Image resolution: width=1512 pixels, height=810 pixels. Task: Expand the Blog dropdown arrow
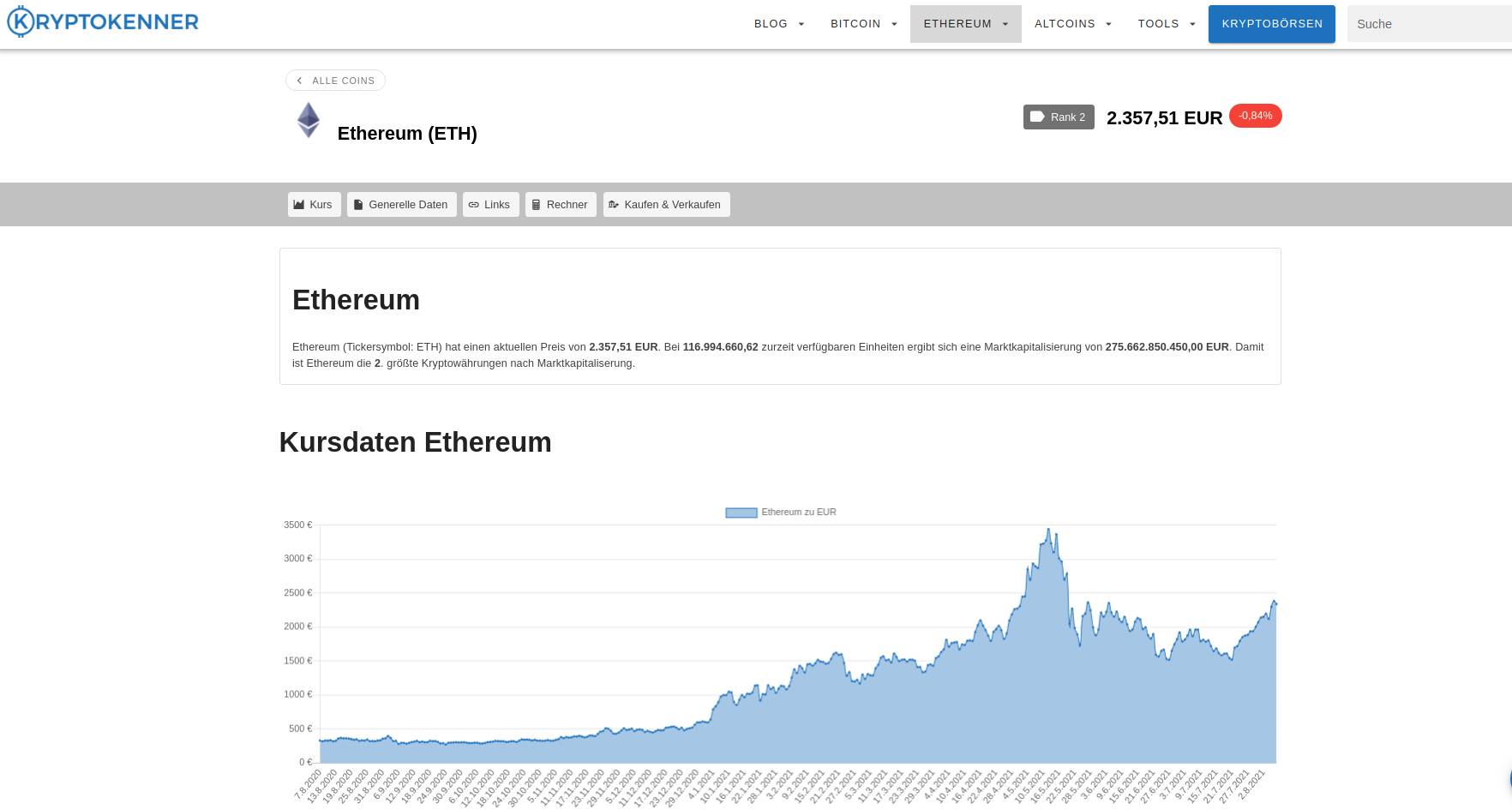tap(801, 24)
